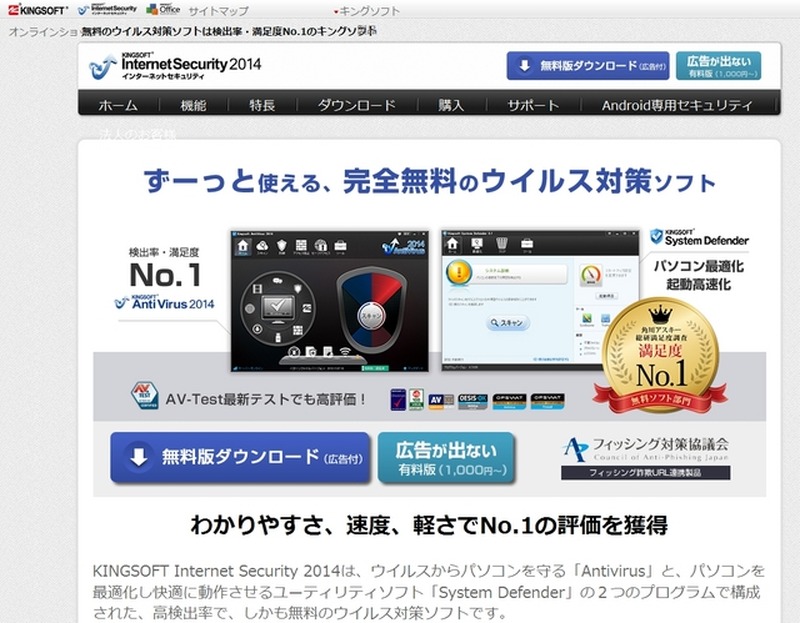Click the KINGSOFT logo in the top bar
800x623 pixels.
[36, 10]
